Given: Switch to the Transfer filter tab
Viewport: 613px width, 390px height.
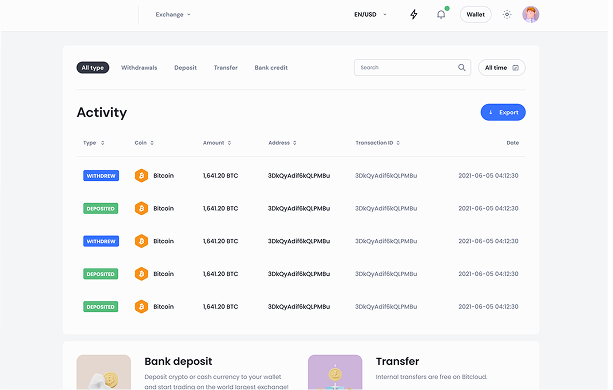Looking at the screenshot, I should pos(226,68).
